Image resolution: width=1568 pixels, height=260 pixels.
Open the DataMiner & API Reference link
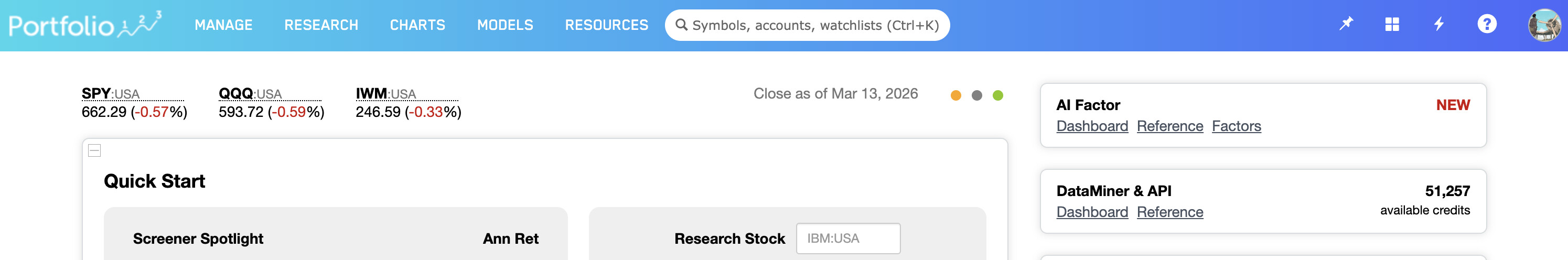coord(1170,212)
